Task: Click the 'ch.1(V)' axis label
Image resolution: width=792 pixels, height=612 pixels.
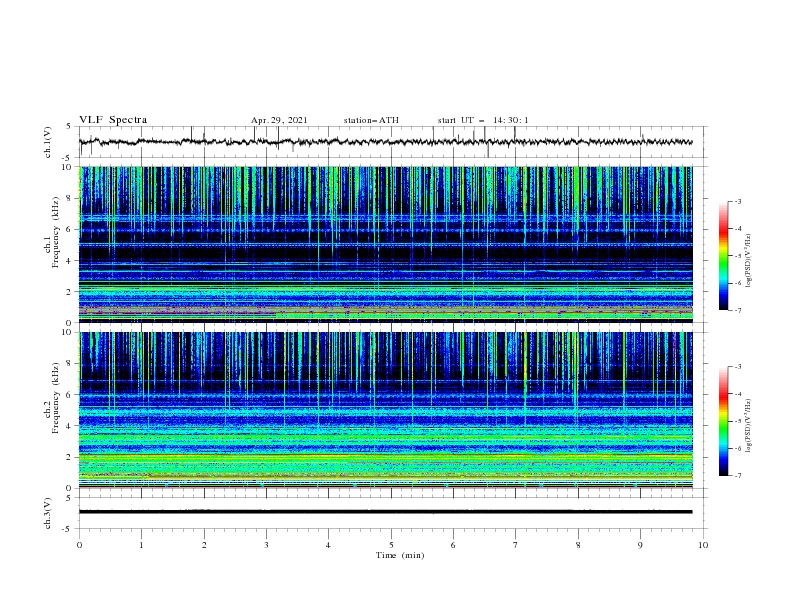Action: (x=48, y=142)
